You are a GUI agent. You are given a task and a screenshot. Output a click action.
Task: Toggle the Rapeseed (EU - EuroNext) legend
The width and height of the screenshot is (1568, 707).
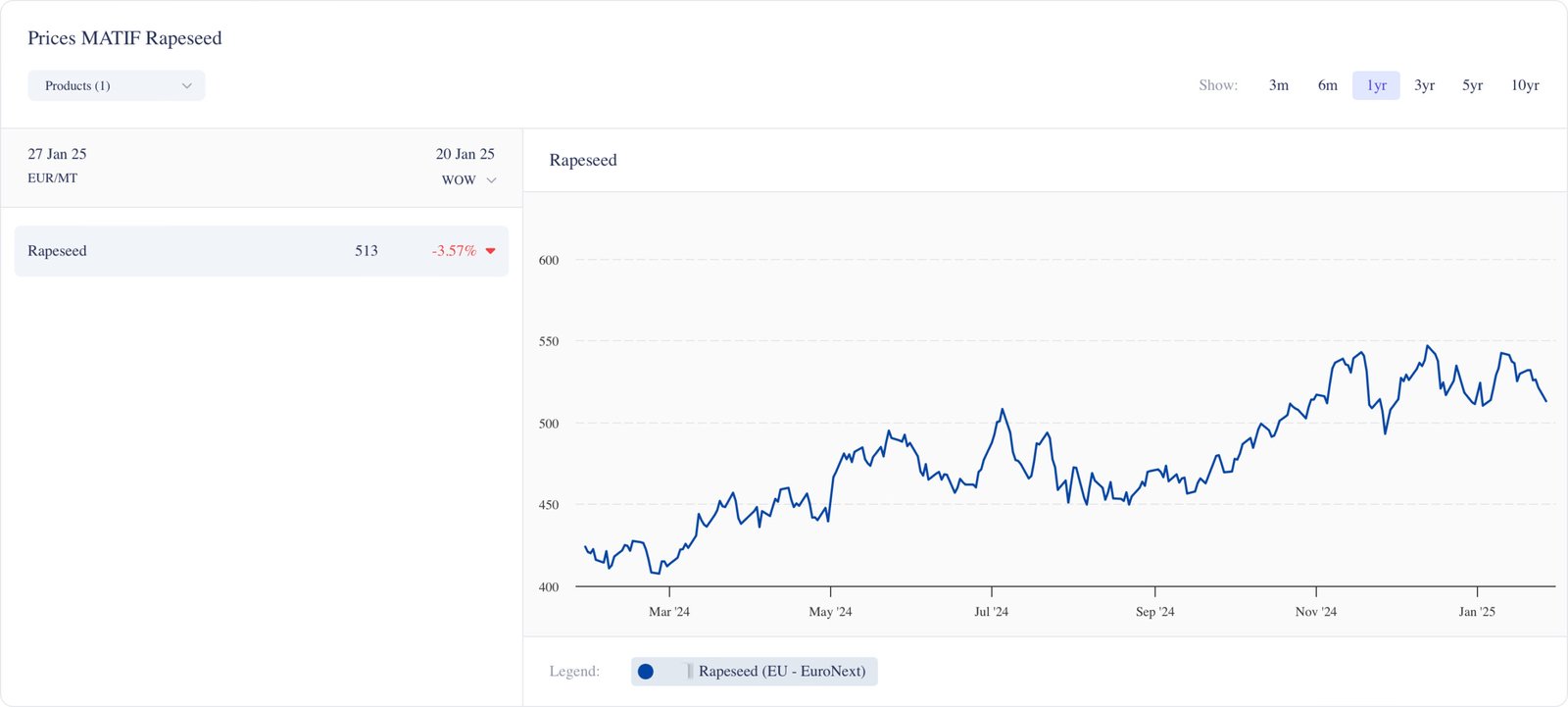click(x=781, y=672)
